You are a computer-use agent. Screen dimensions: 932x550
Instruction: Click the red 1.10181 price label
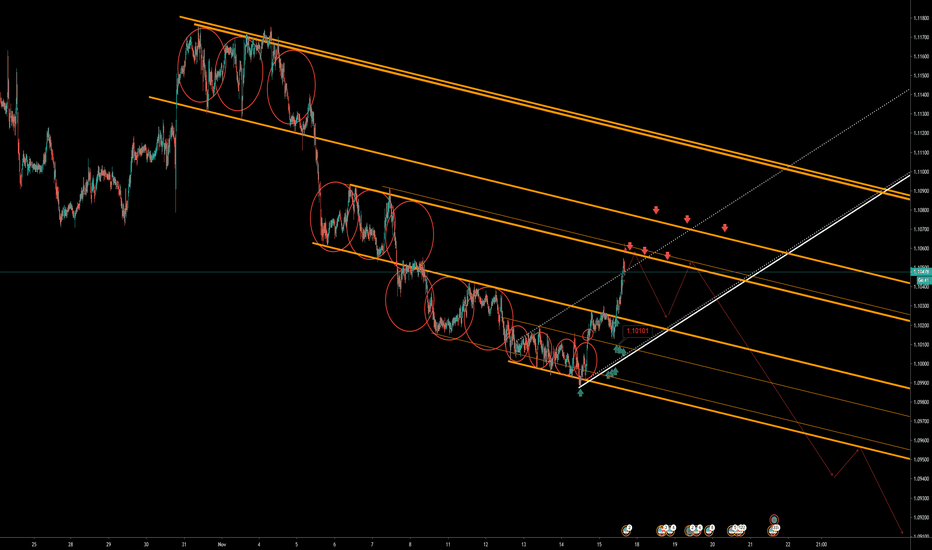[637, 331]
